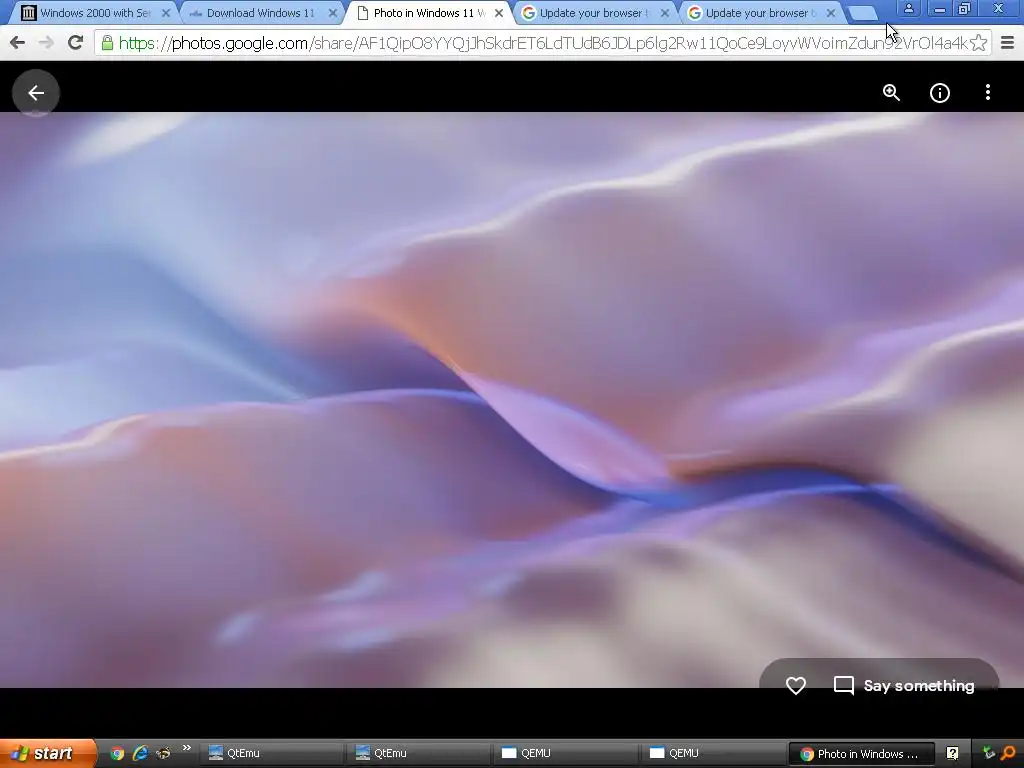Open the Chrome profile user button
The height and width of the screenshot is (768, 1024).
908,8
